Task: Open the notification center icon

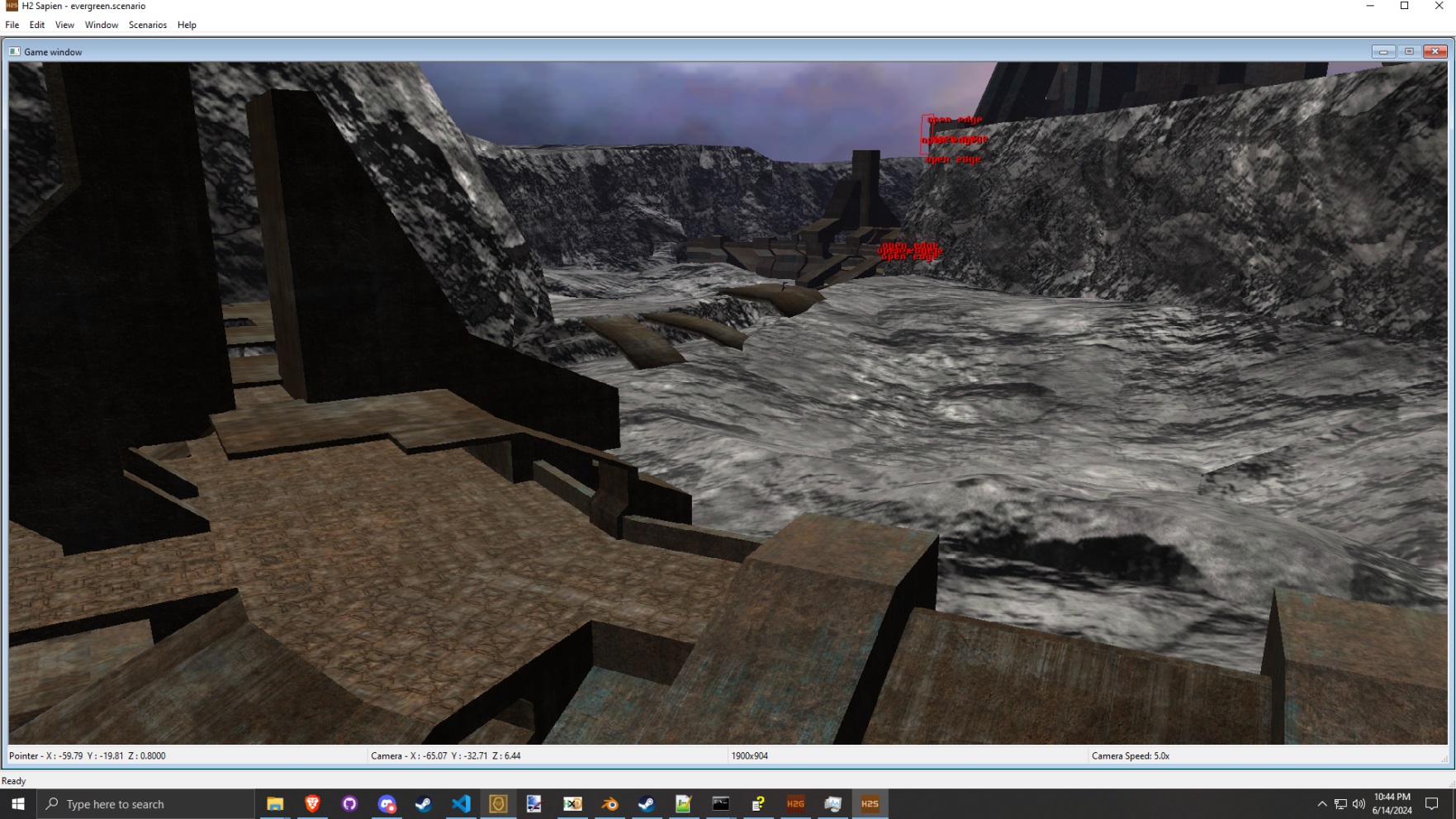Action: pos(1432,803)
